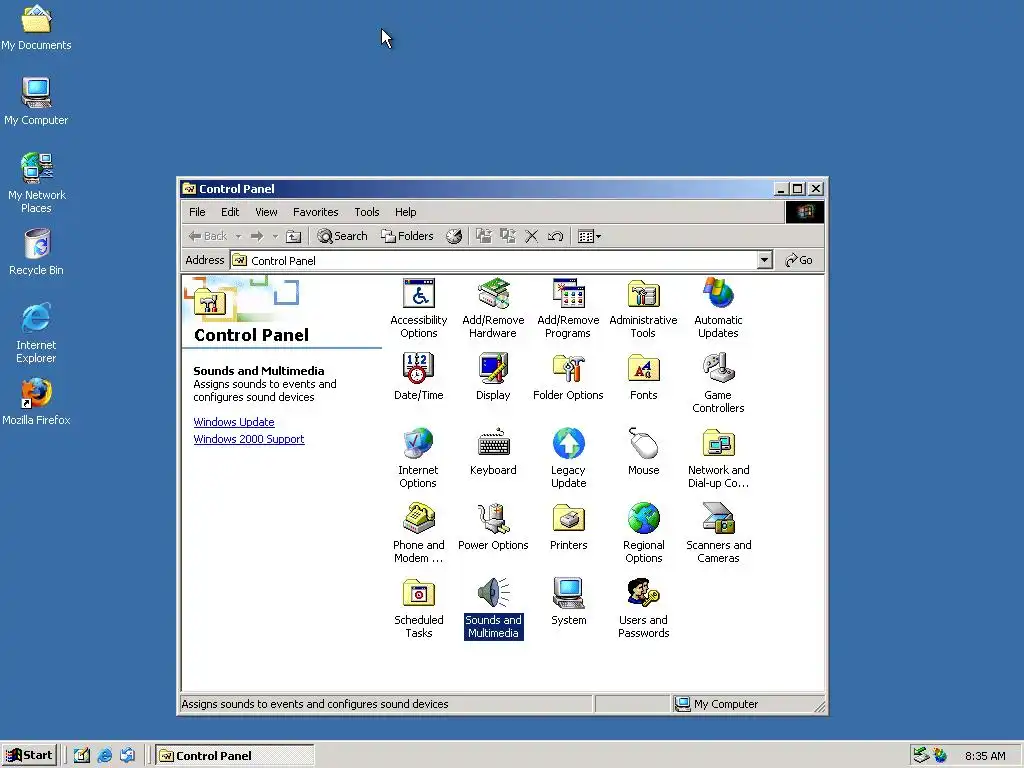Select Network and Dial-up Connections icon

[x=718, y=458]
